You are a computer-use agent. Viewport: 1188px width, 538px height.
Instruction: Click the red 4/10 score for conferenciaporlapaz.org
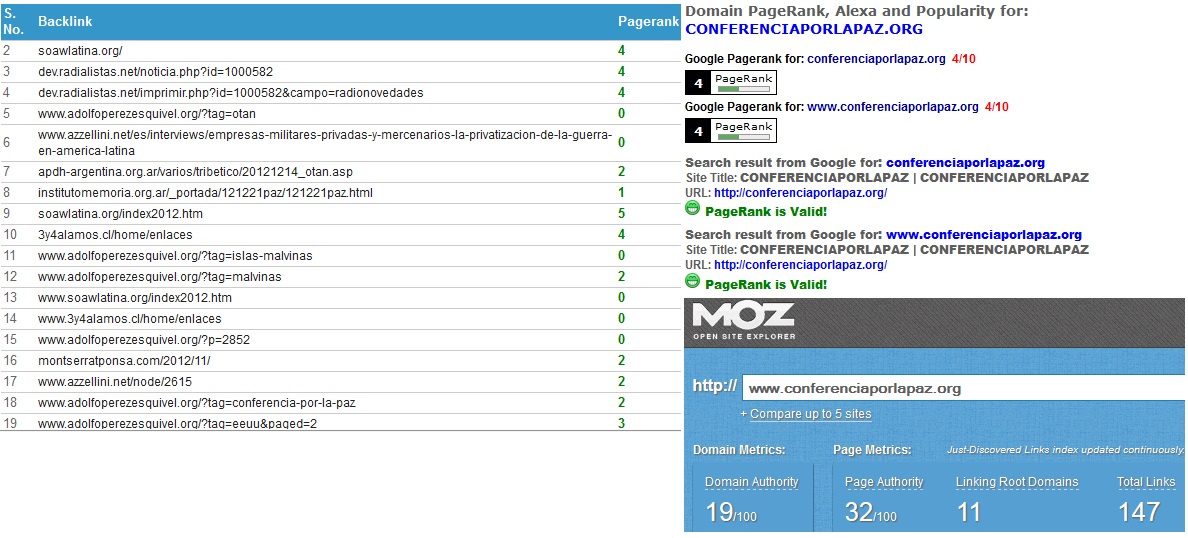coord(964,59)
